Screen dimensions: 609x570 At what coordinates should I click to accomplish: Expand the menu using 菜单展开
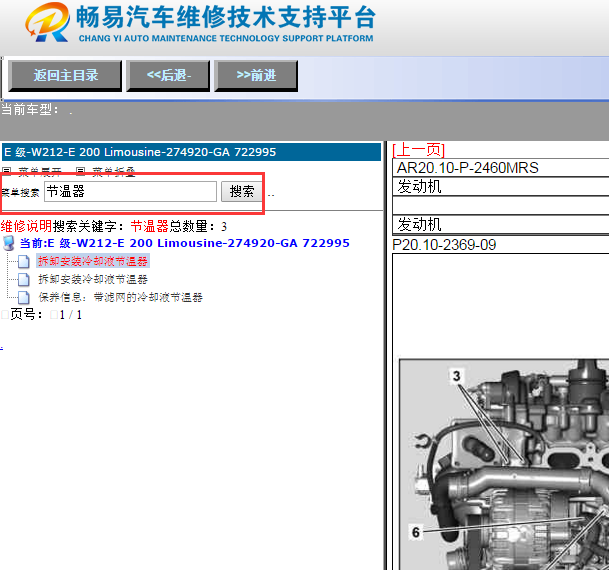point(40,172)
